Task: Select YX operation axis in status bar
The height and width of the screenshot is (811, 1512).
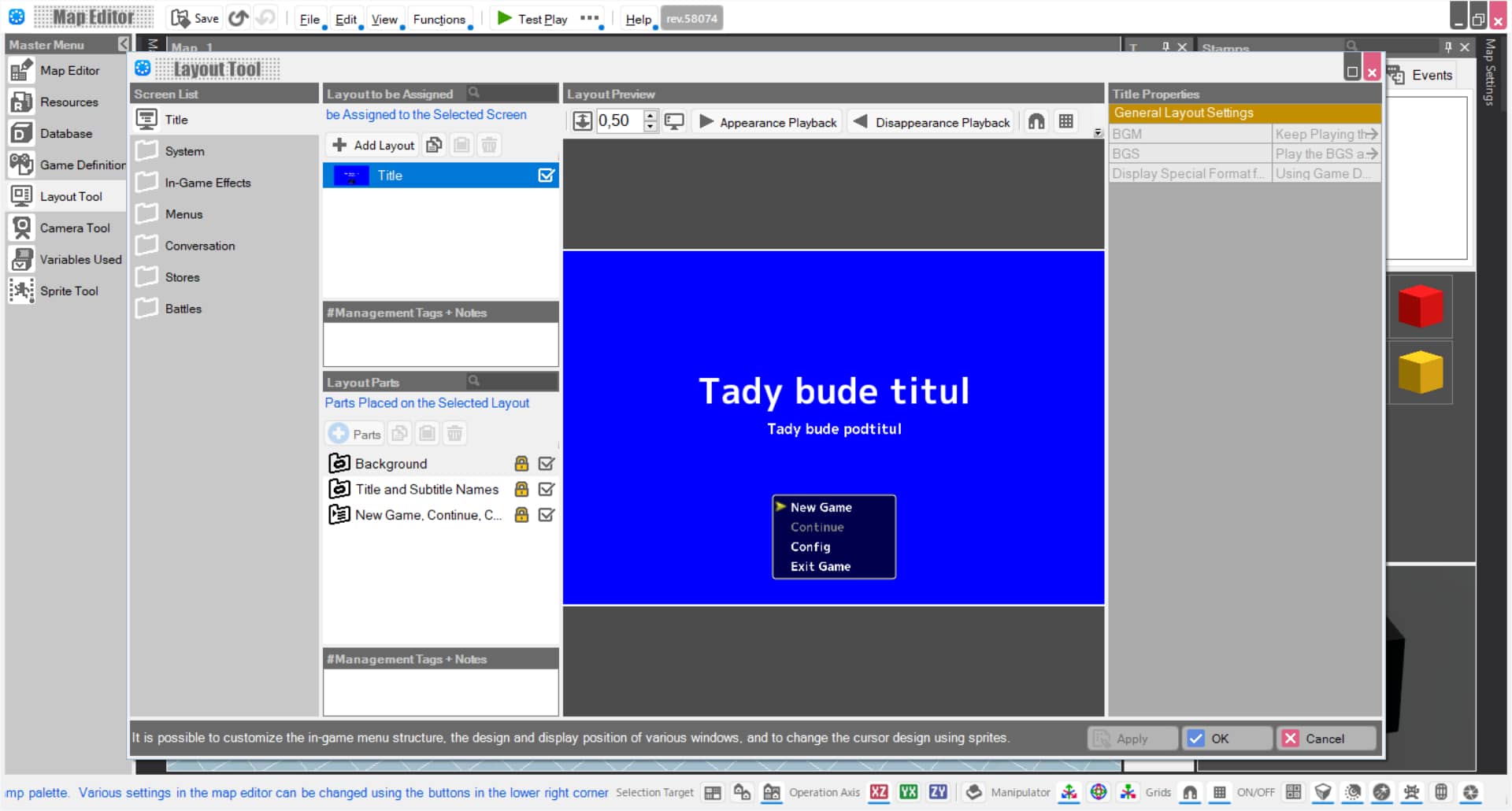Action: [x=909, y=792]
